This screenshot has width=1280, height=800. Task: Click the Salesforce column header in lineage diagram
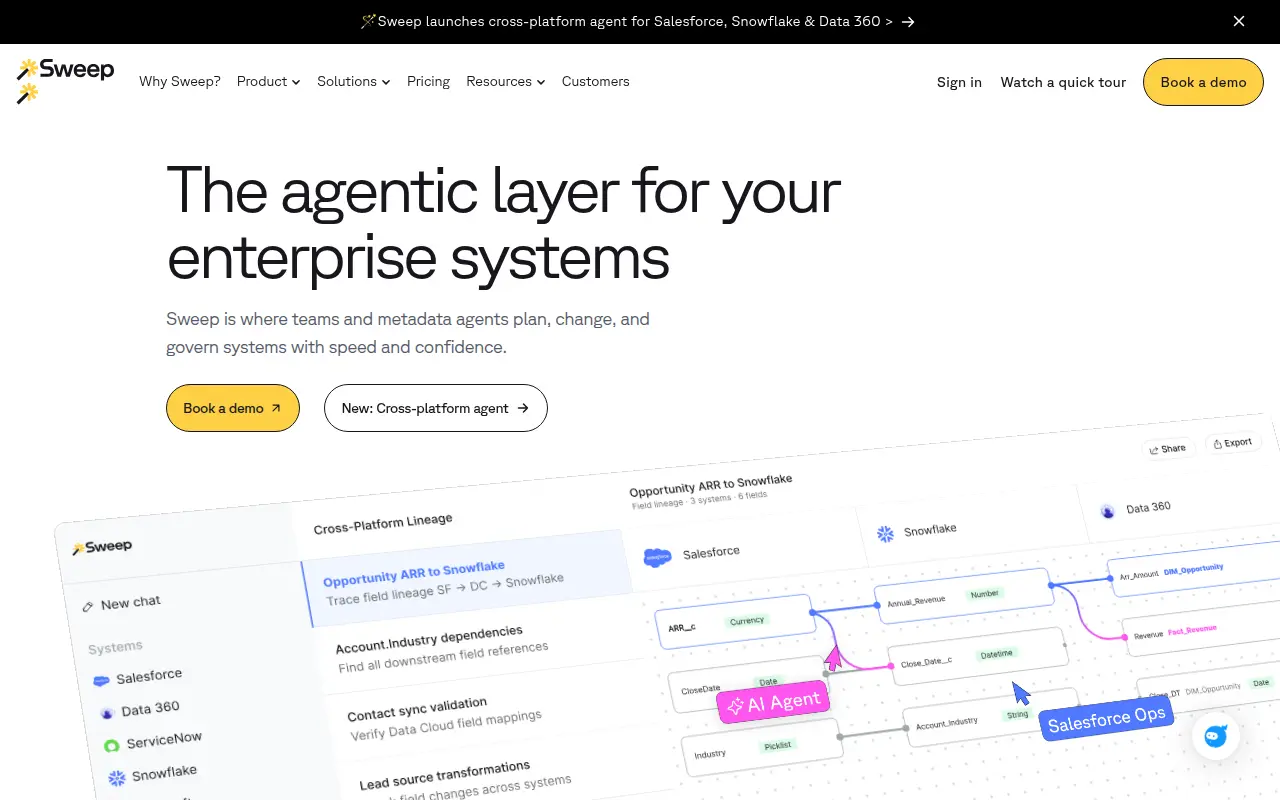coord(692,554)
